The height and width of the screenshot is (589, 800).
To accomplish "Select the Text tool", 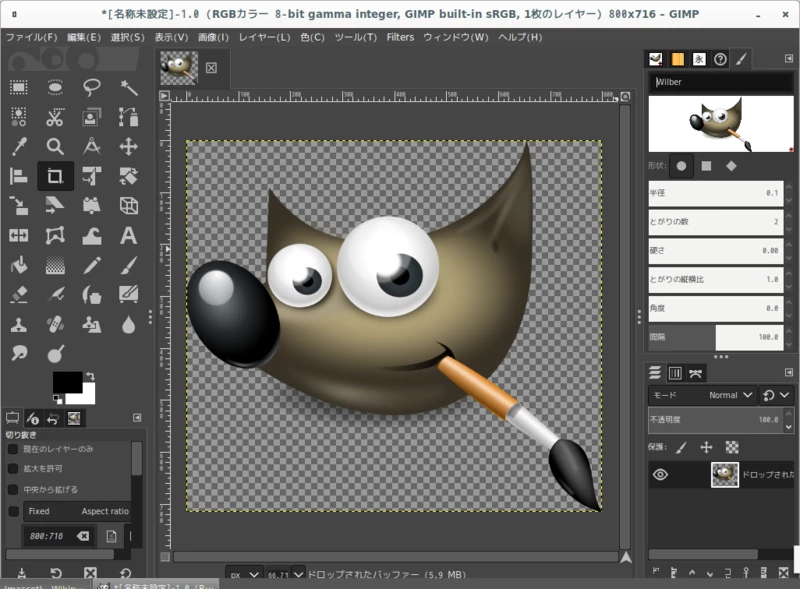I will click(129, 234).
